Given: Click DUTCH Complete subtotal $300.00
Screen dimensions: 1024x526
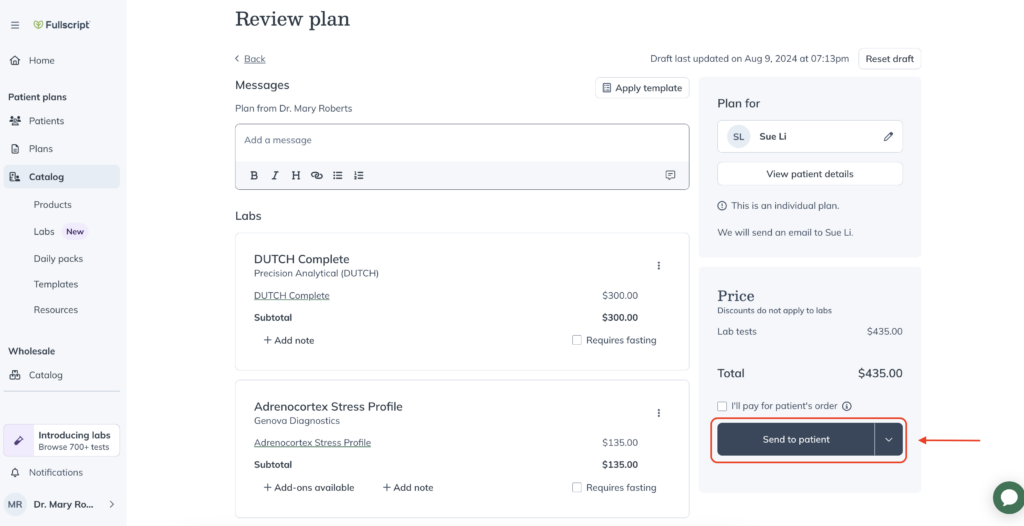Looking at the screenshot, I should click(x=620, y=318).
